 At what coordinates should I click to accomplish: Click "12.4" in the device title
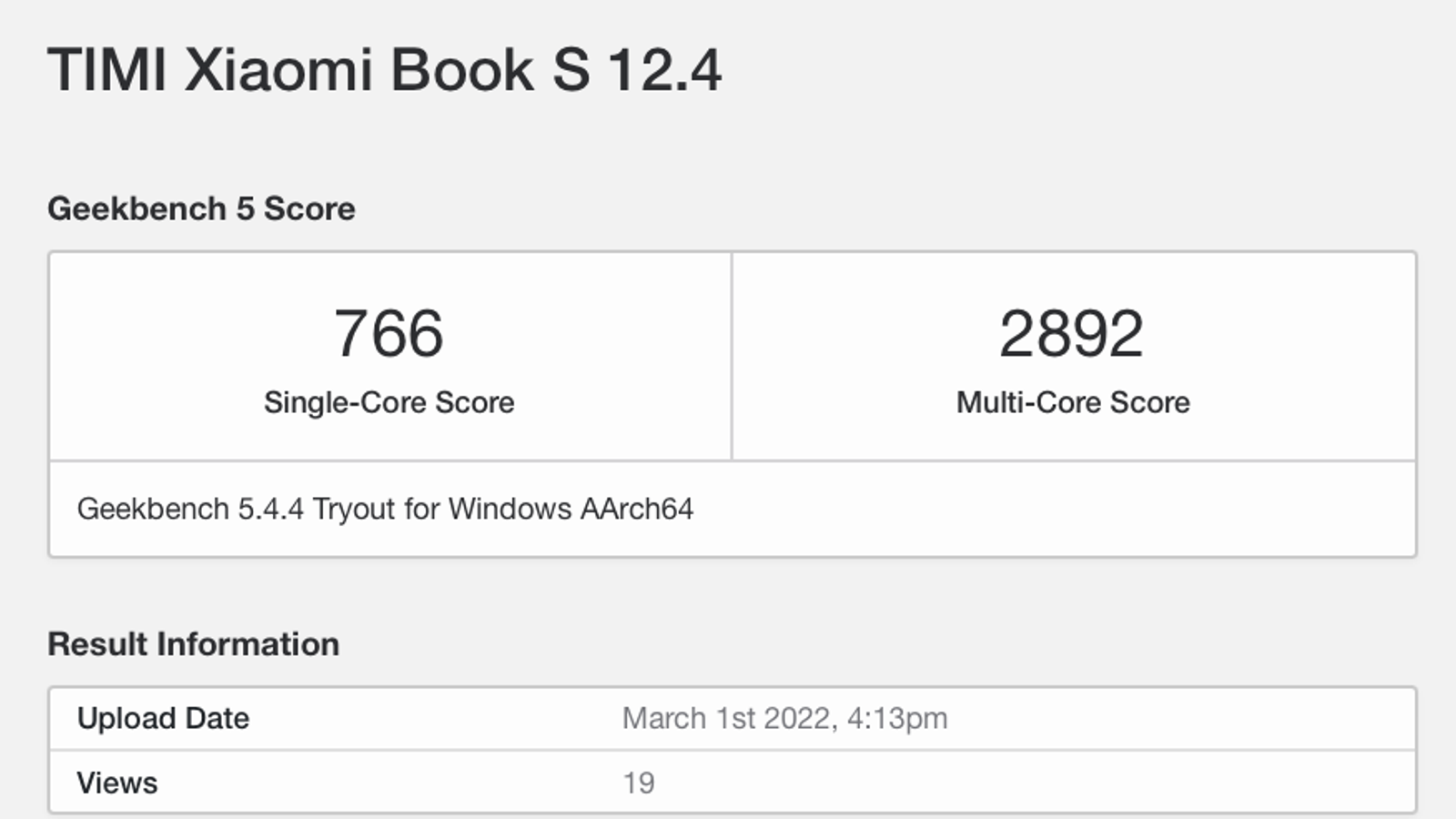664,70
